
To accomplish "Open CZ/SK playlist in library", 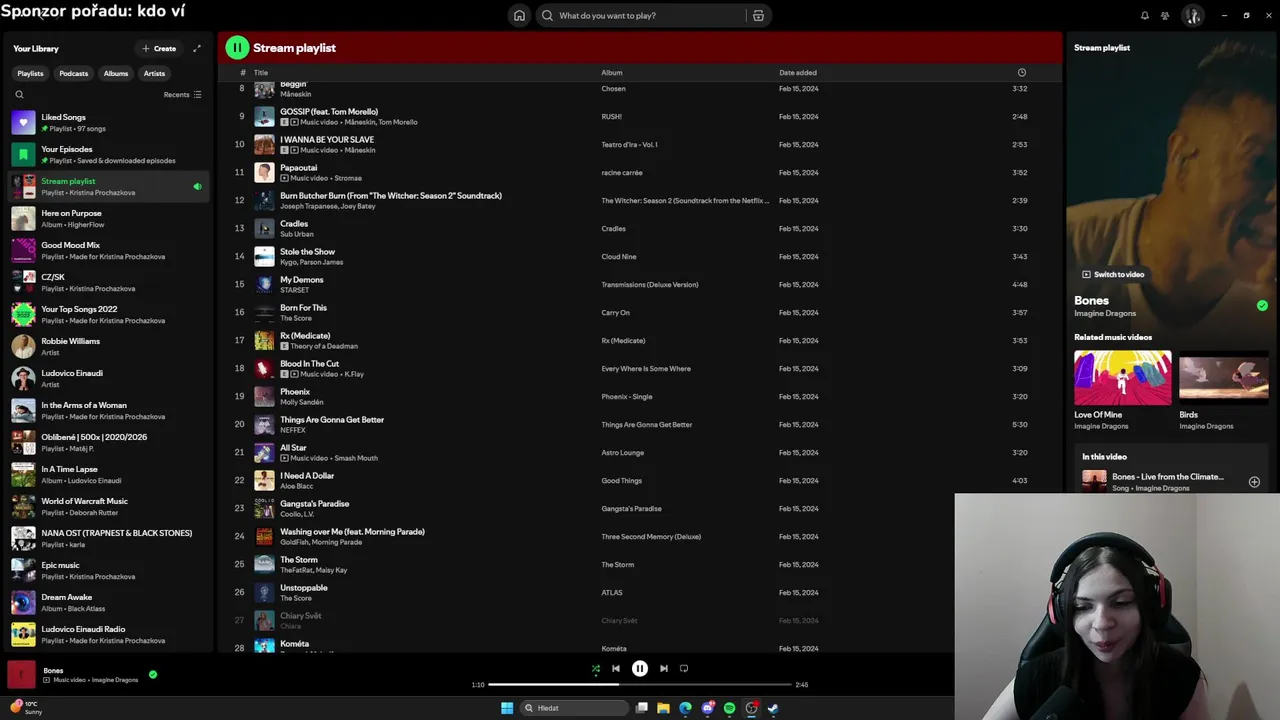I will click(x=108, y=282).
